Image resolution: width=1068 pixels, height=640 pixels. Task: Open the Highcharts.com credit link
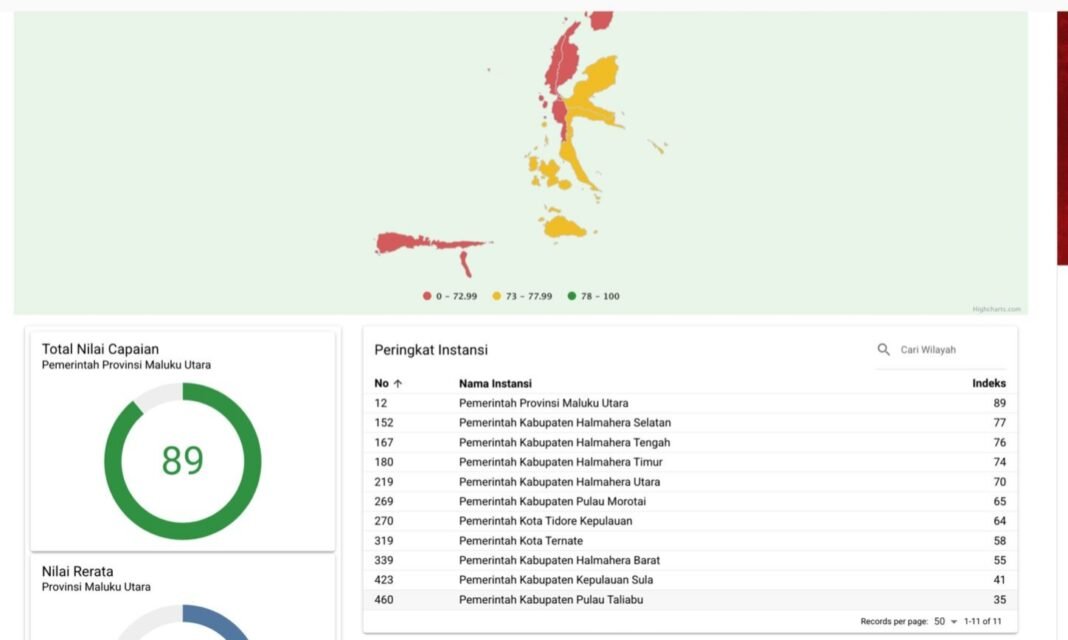[996, 309]
